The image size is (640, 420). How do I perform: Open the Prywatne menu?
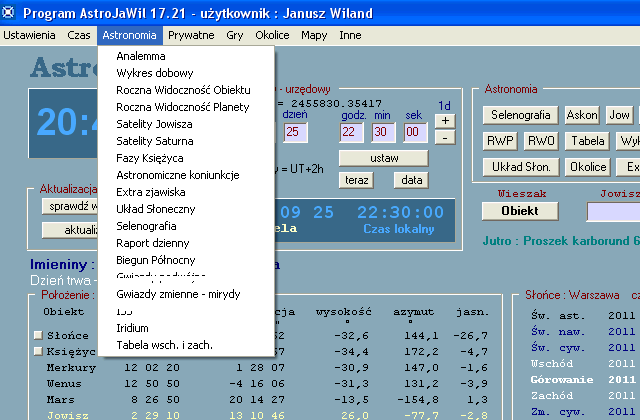click(x=191, y=36)
